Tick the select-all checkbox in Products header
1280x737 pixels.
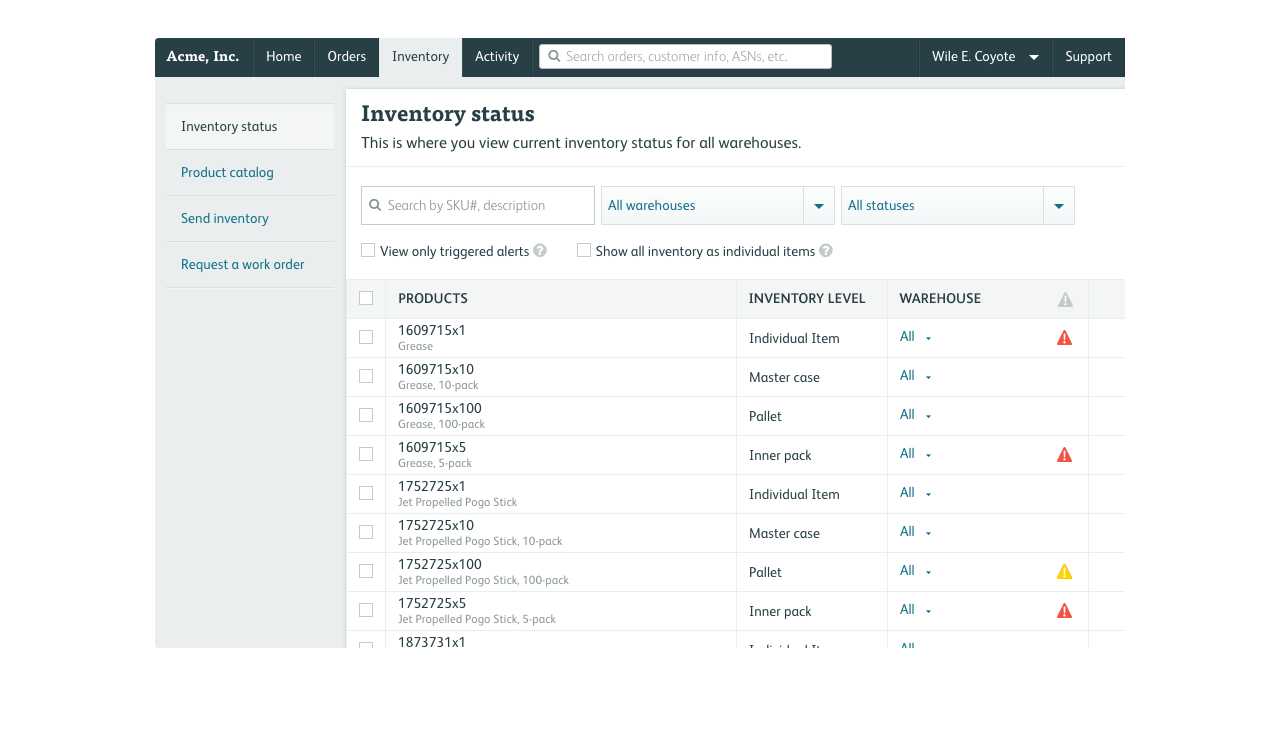(x=366, y=298)
